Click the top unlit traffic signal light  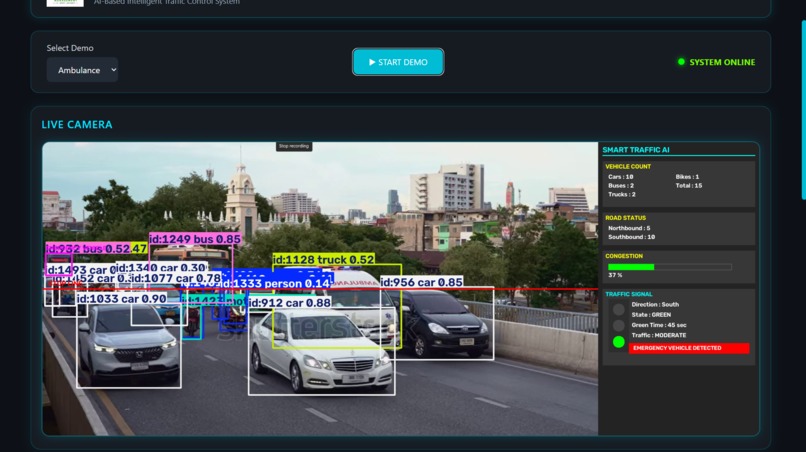(618, 309)
